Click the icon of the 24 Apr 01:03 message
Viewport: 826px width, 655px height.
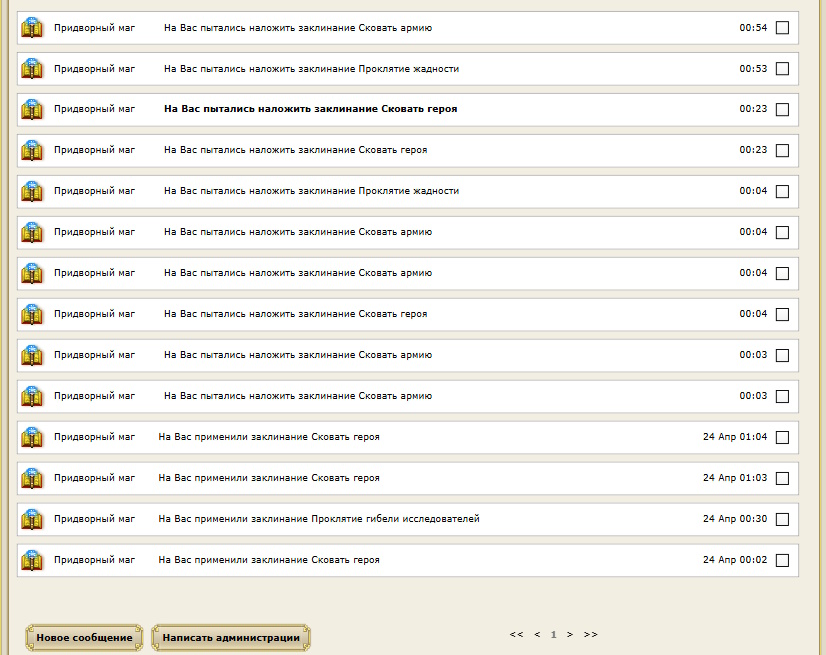[x=32, y=479]
